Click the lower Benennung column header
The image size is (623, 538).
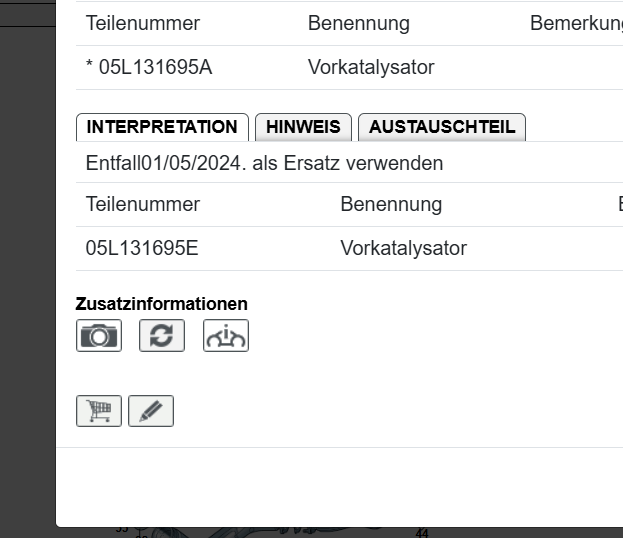pyautogui.click(x=391, y=204)
